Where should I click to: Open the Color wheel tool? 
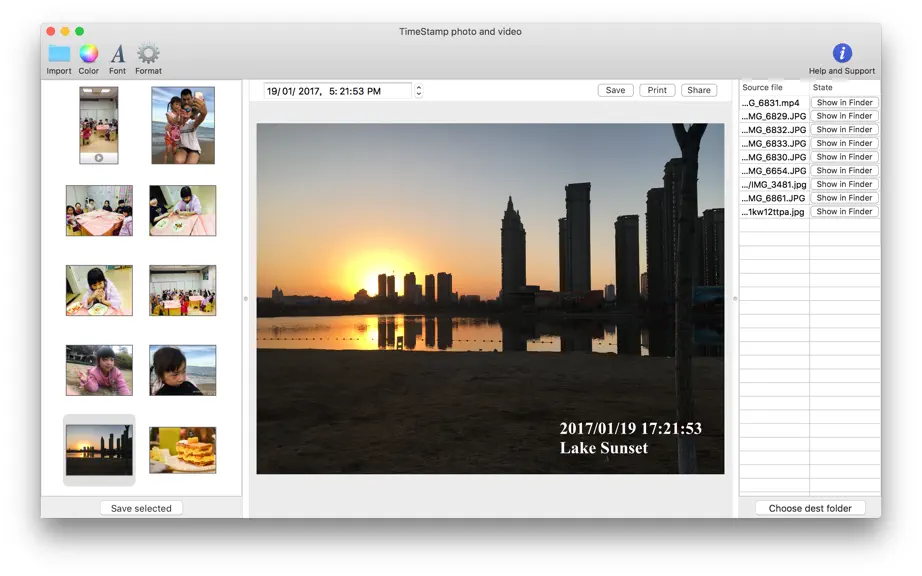tap(89, 53)
